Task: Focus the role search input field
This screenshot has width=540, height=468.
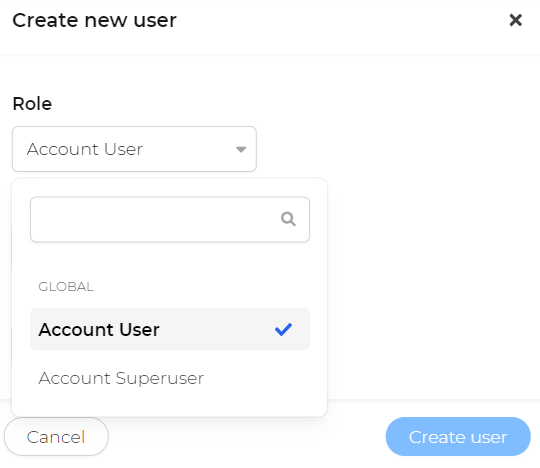Action: [170, 219]
